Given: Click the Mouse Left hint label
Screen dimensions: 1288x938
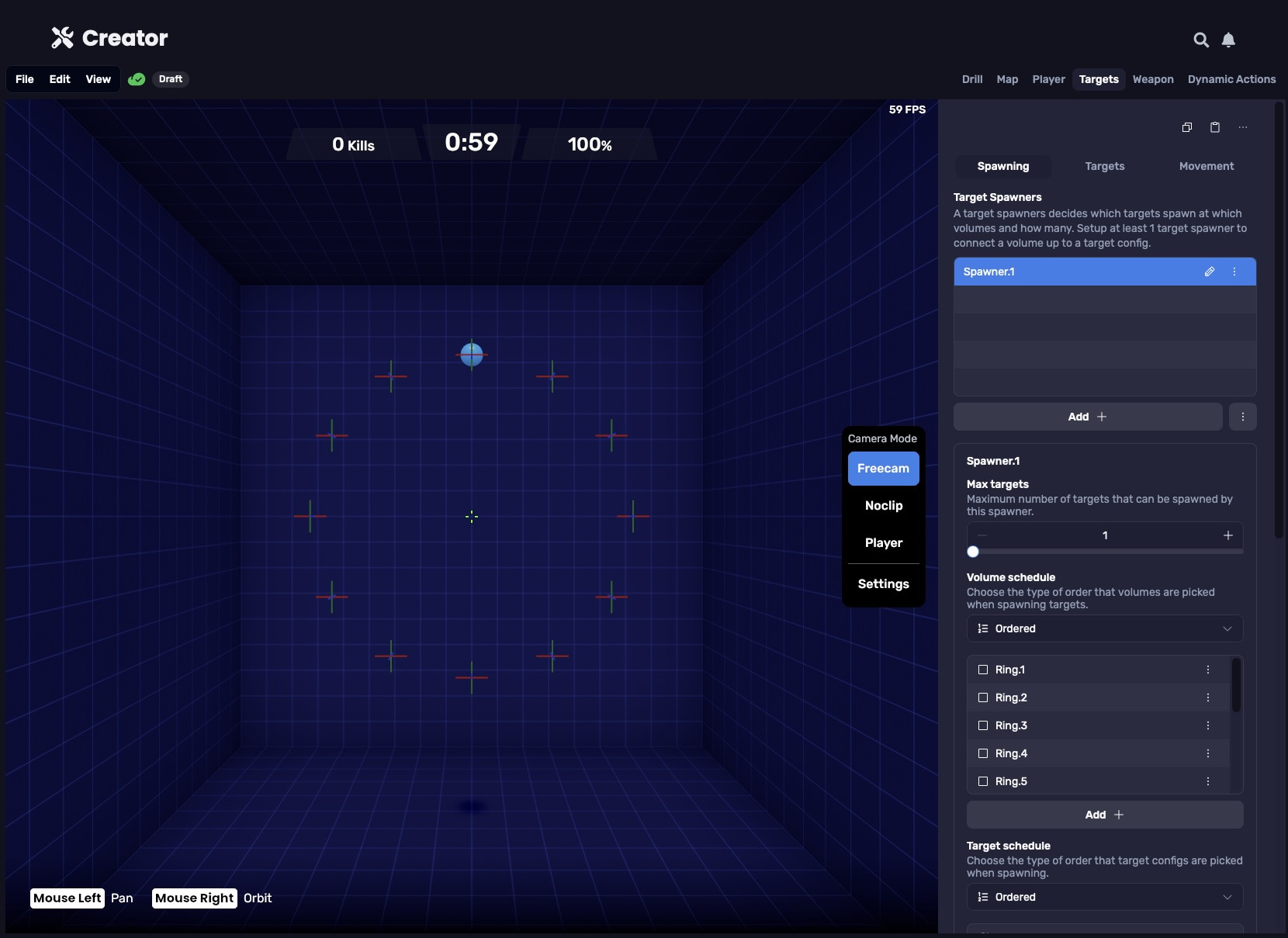Looking at the screenshot, I should tap(68, 898).
